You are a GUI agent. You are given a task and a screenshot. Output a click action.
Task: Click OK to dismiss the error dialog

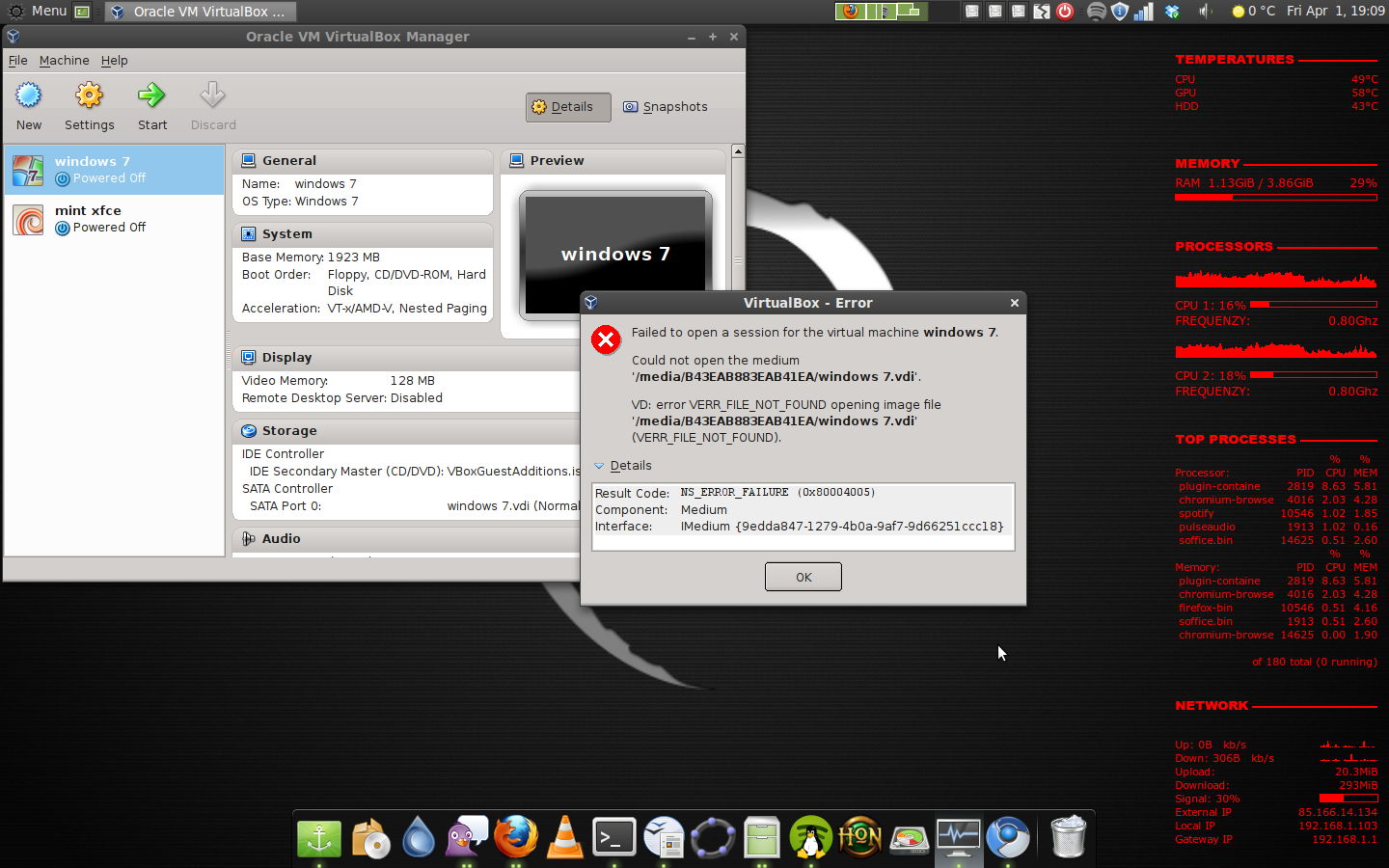tap(803, 577)
